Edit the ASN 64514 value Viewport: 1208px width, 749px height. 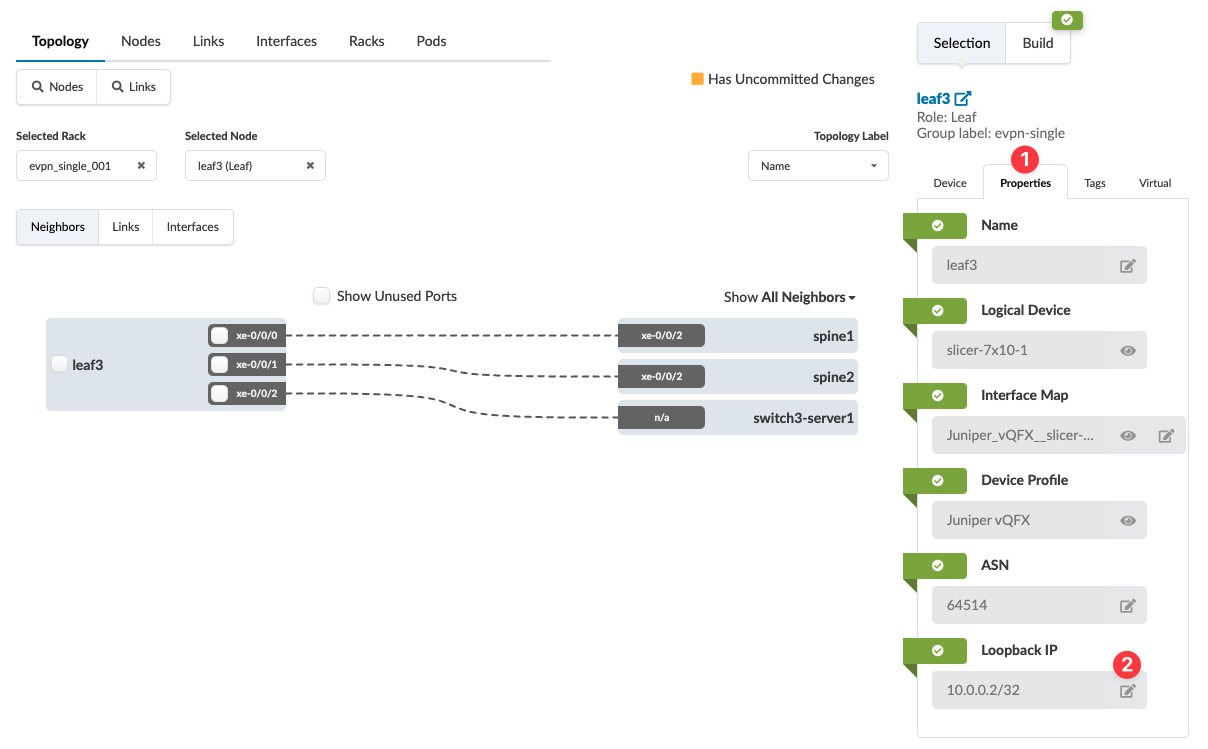coord(1127,606)
